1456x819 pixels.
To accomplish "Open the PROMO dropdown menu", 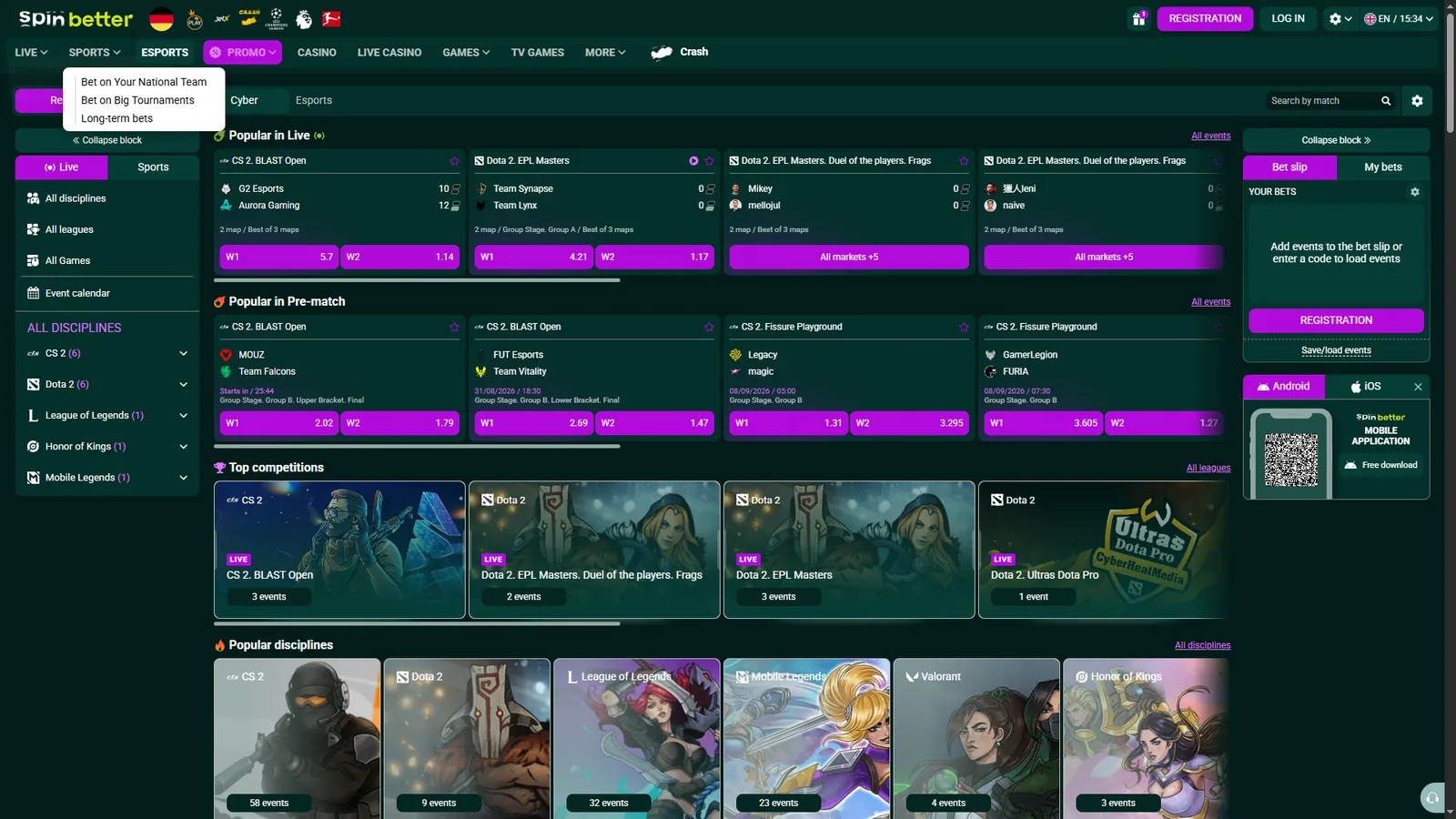I will point(242,53).
